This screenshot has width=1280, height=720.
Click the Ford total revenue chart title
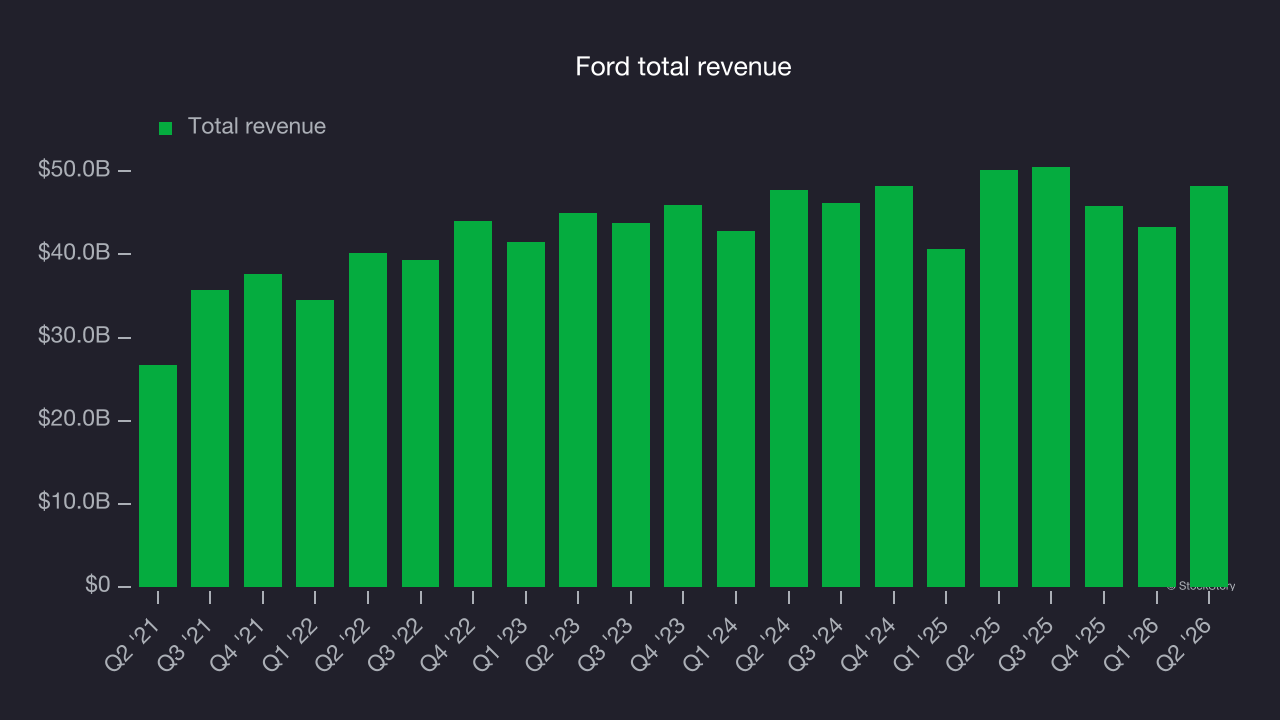(683, 67)
